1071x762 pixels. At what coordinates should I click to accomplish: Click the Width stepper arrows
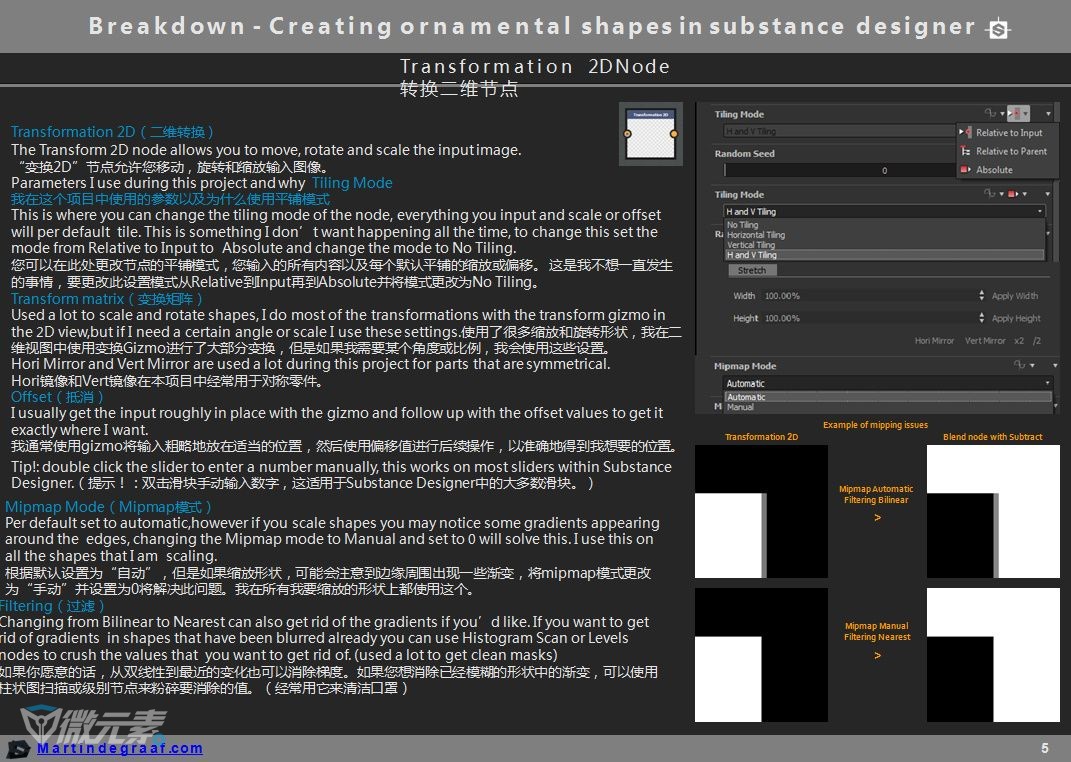(x=982, y=296)
